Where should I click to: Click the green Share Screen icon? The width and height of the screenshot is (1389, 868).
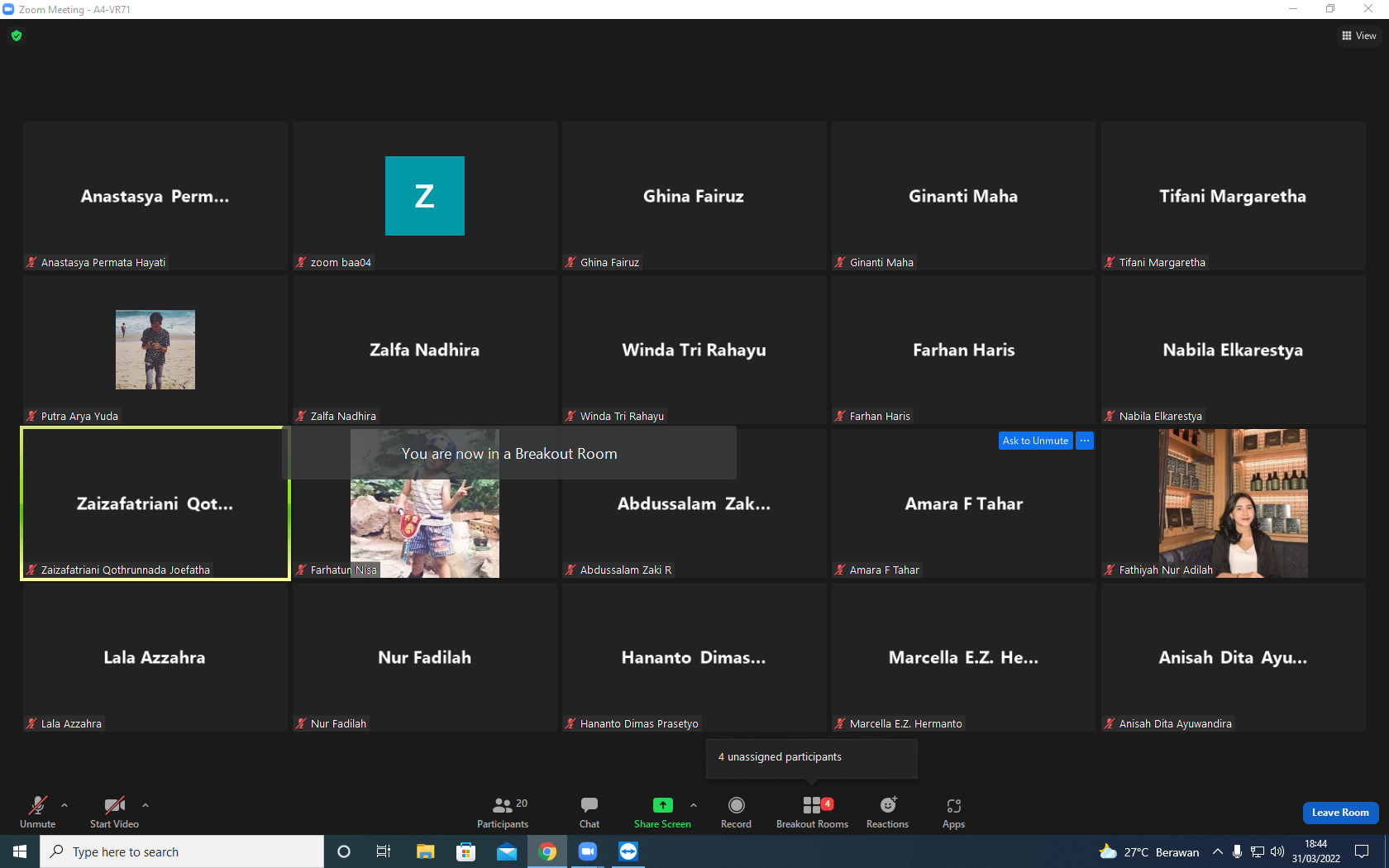pos(662,805)
